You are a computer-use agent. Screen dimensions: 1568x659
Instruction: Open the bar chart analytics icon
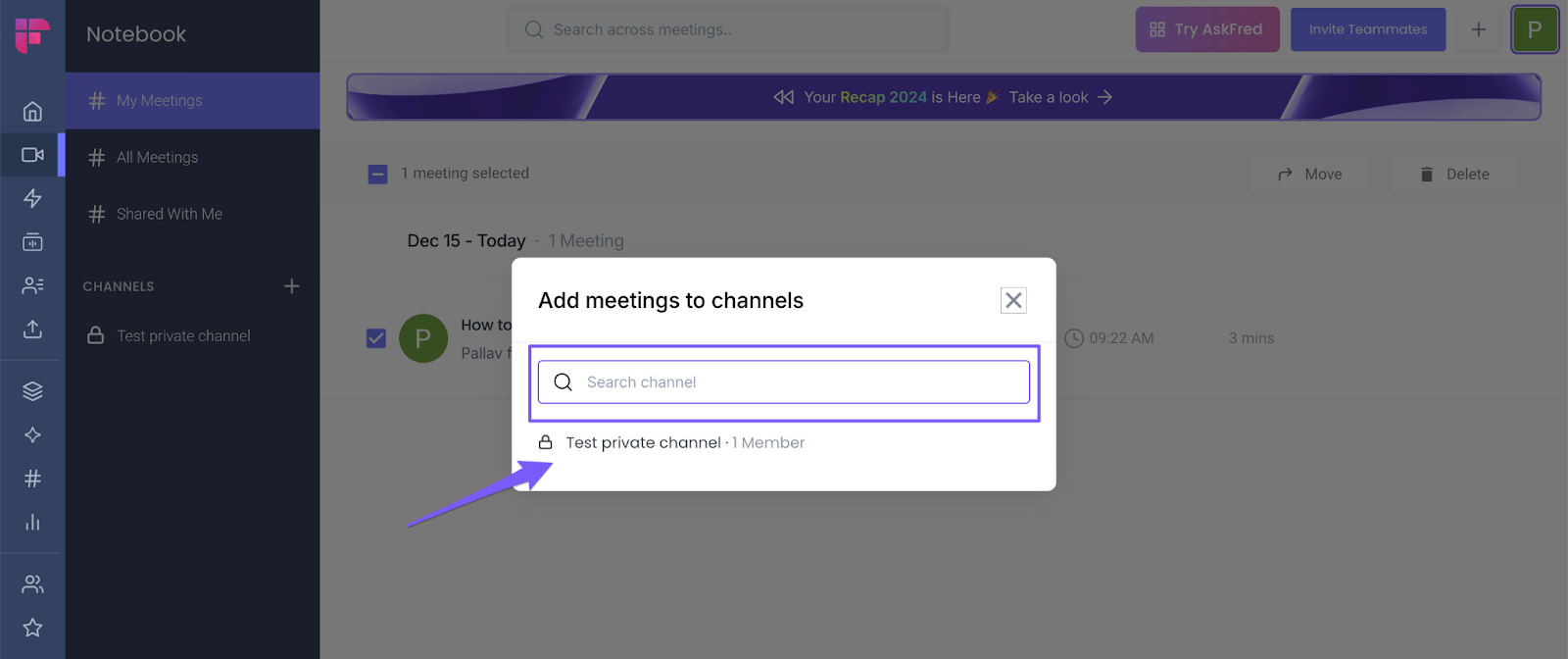32,523
